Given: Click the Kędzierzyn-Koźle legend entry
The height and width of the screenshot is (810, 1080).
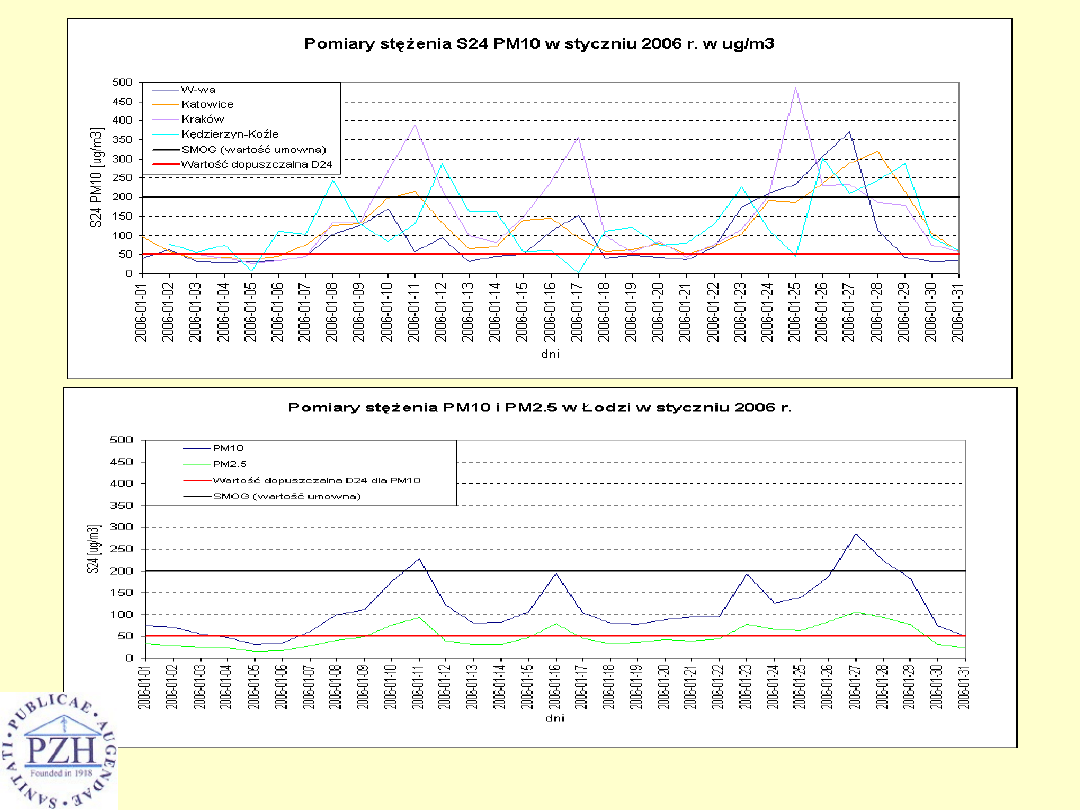Looking at the screenshot, I should click(x=230, y=133).
